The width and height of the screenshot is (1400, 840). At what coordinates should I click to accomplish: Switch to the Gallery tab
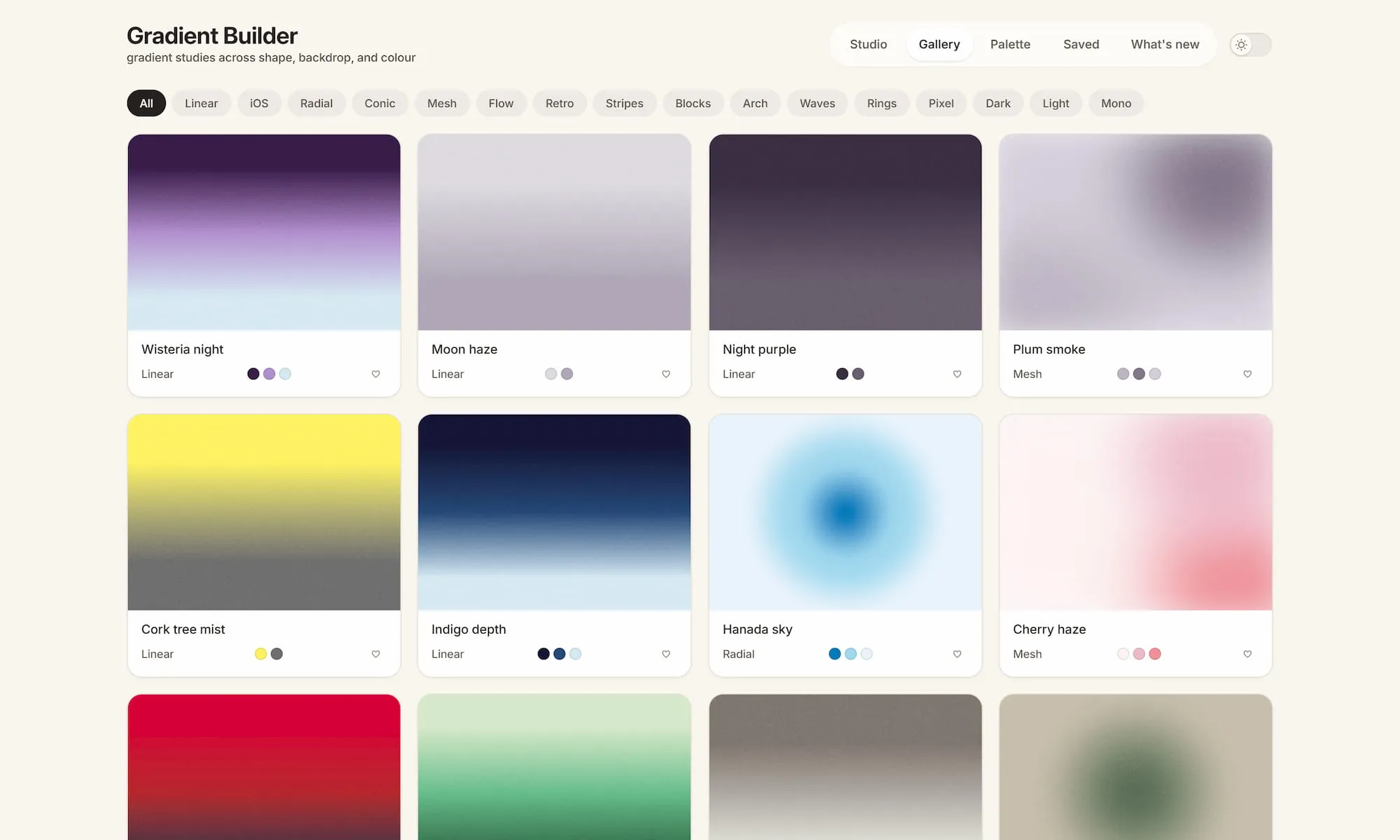click(x=939, y=45)
